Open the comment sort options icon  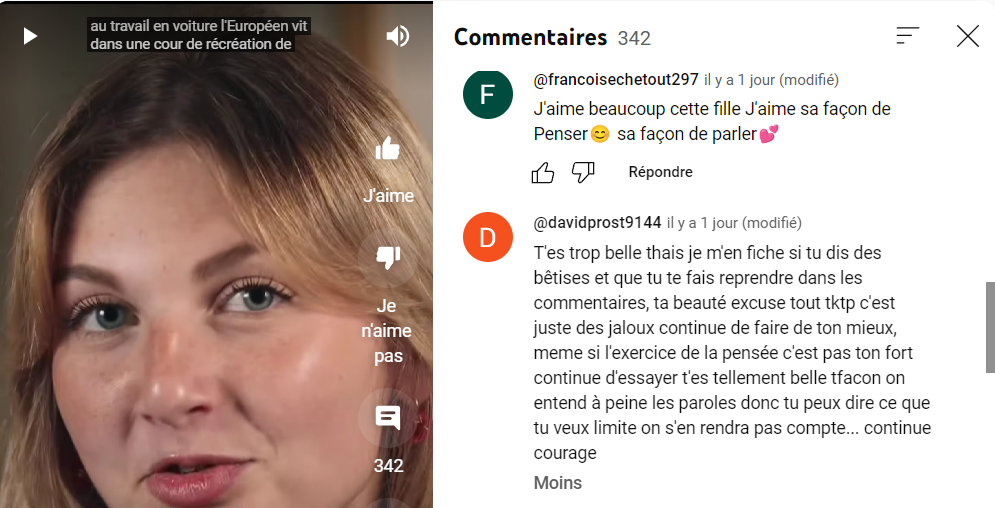[907, 36]
